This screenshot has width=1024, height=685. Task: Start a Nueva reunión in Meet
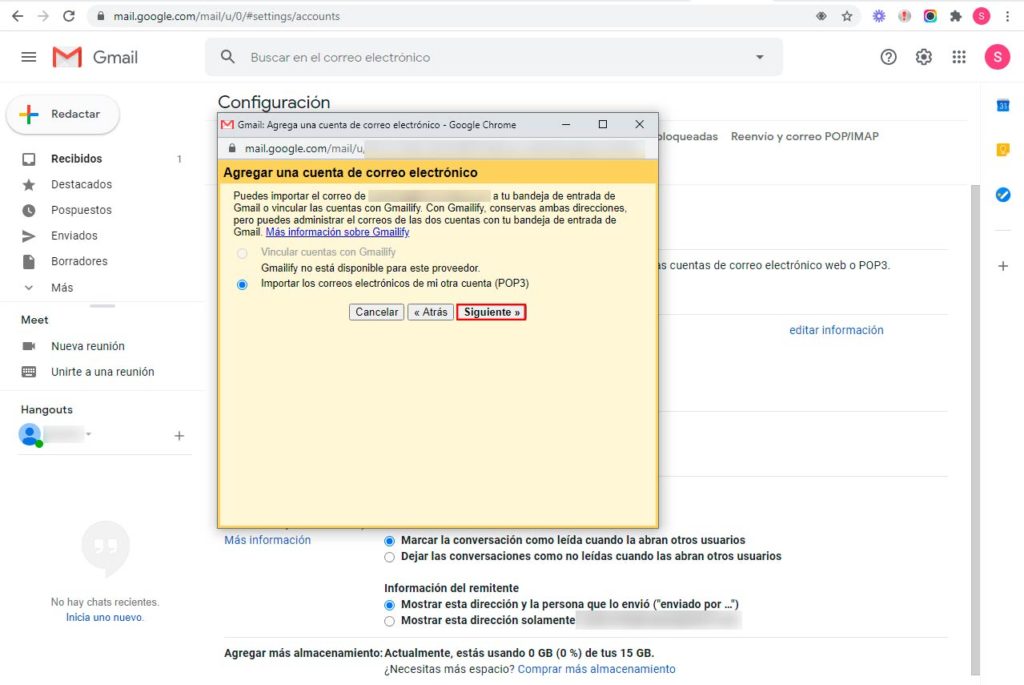pyautogui.click(x=88, y=346)
